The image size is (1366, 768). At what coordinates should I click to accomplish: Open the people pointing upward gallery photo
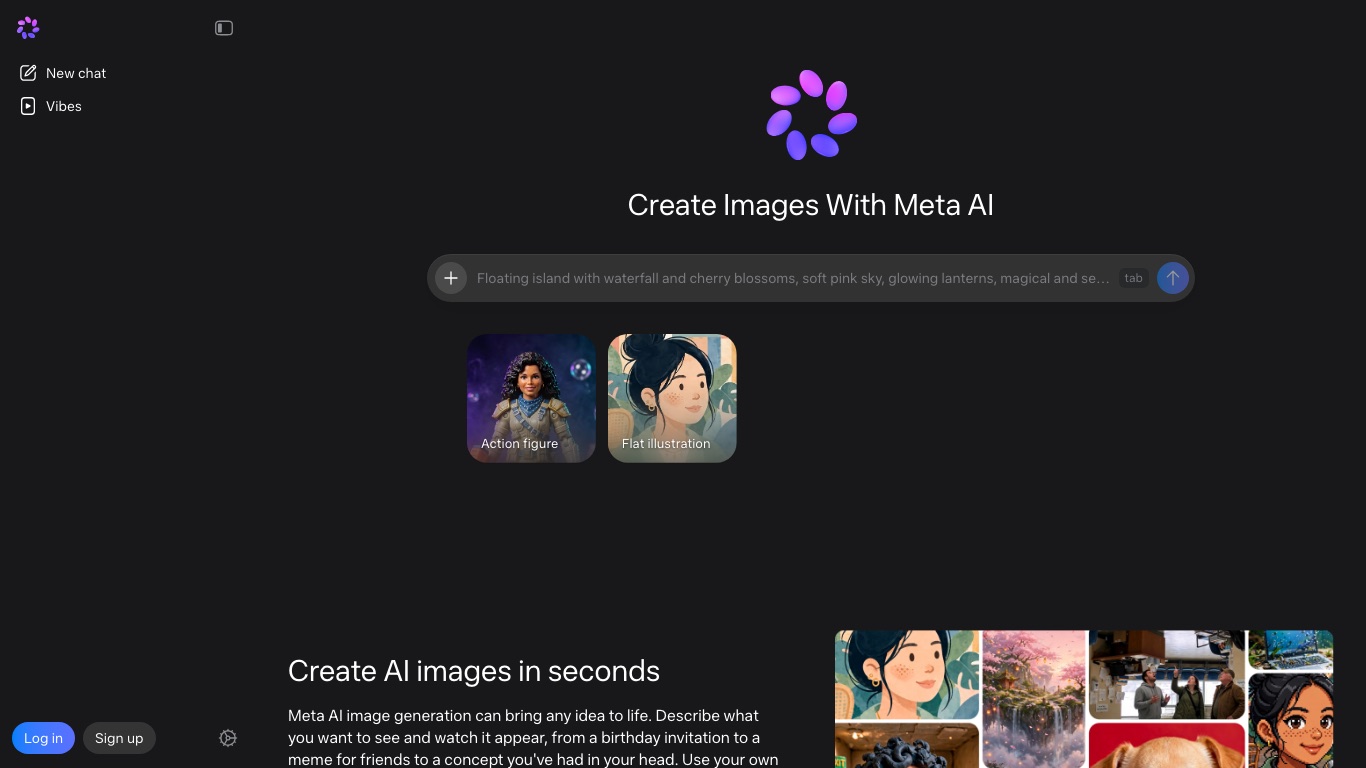pos(1167,674)
